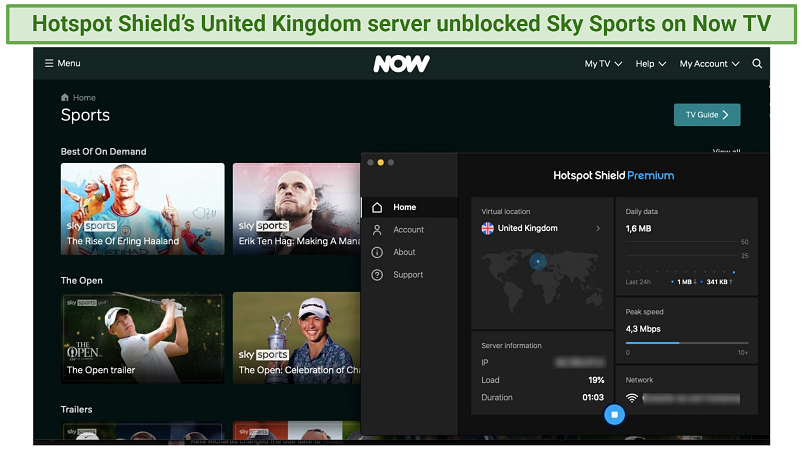This screenshot has height=453, width=806.
Task: Choose United Kingdom virtual location
Action: click(x=541, y=228)
